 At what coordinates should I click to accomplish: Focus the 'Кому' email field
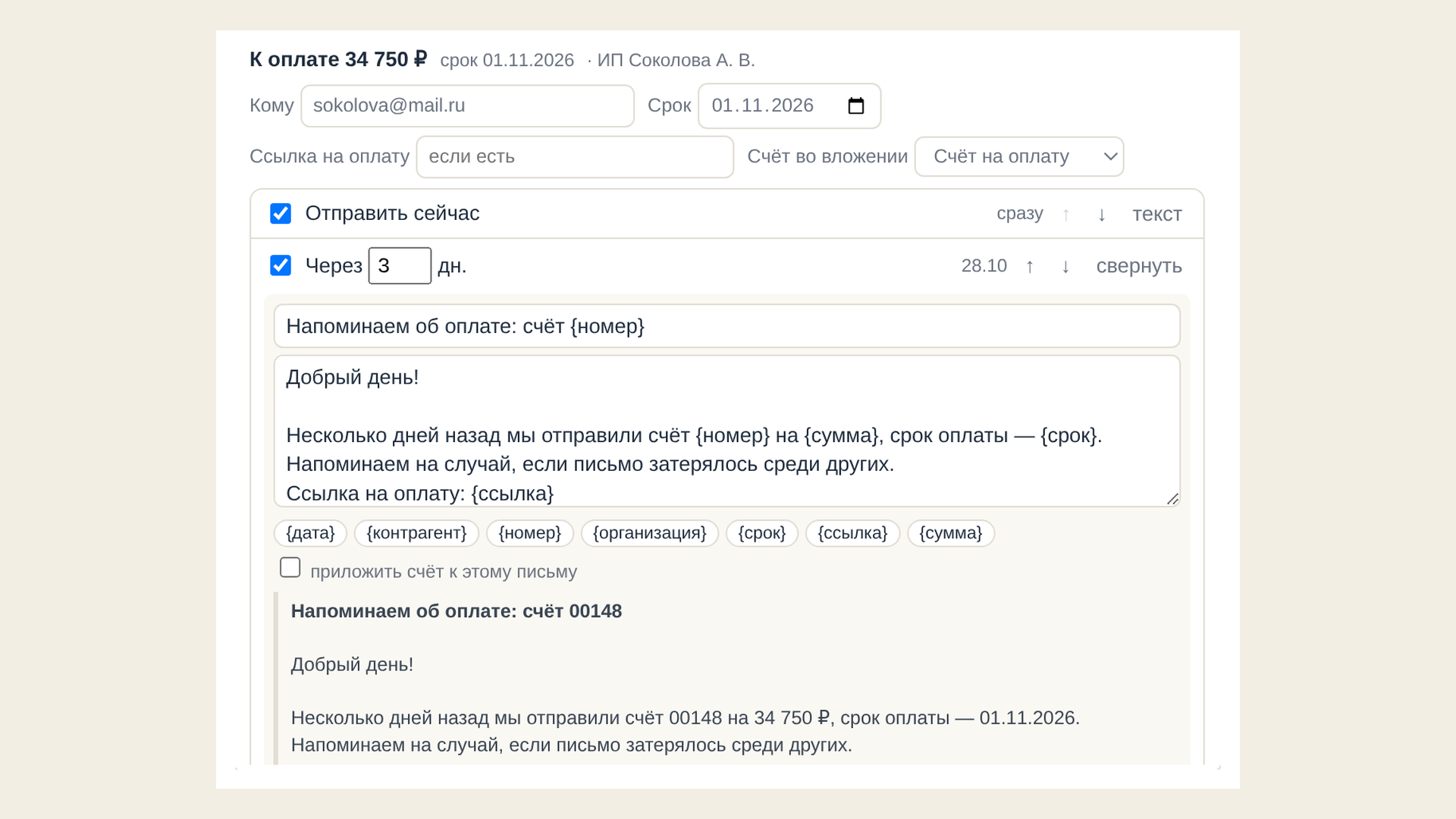[x=467, y=105]
